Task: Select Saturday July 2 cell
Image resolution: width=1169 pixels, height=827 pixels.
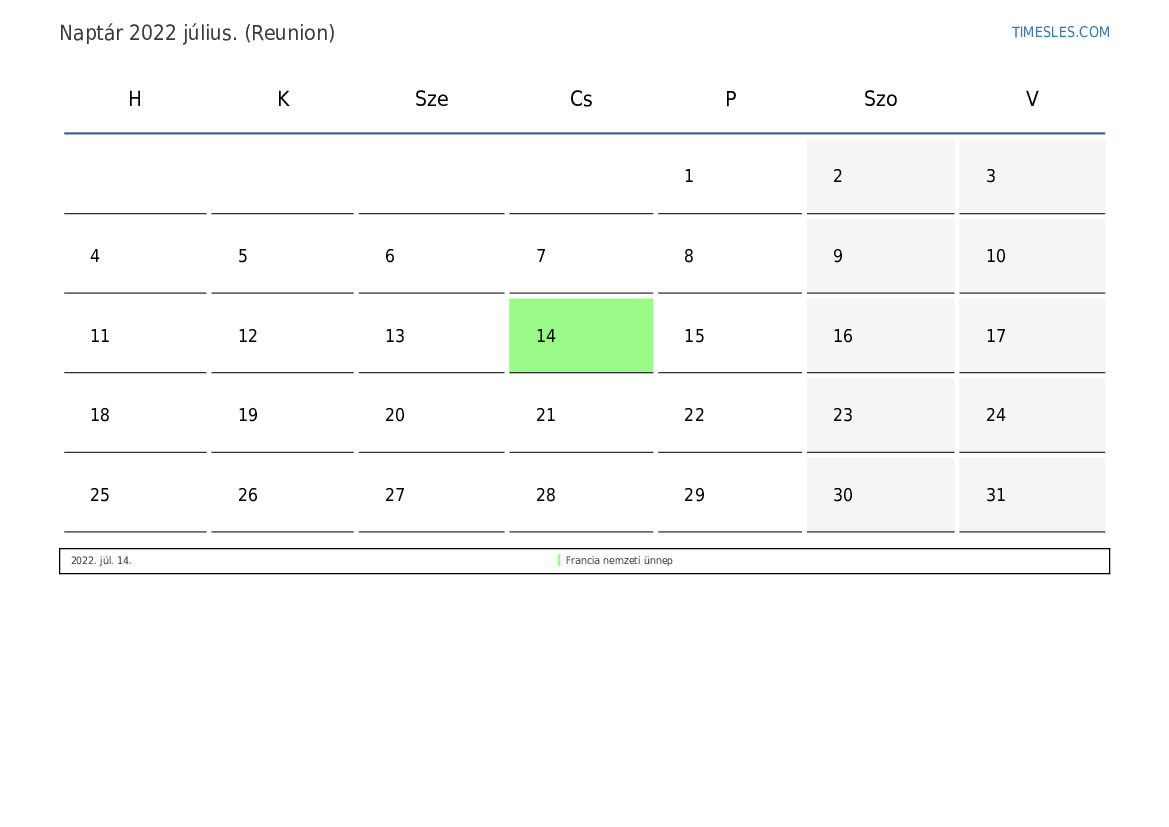Action: pyautogui.click(x=880, y=176)
